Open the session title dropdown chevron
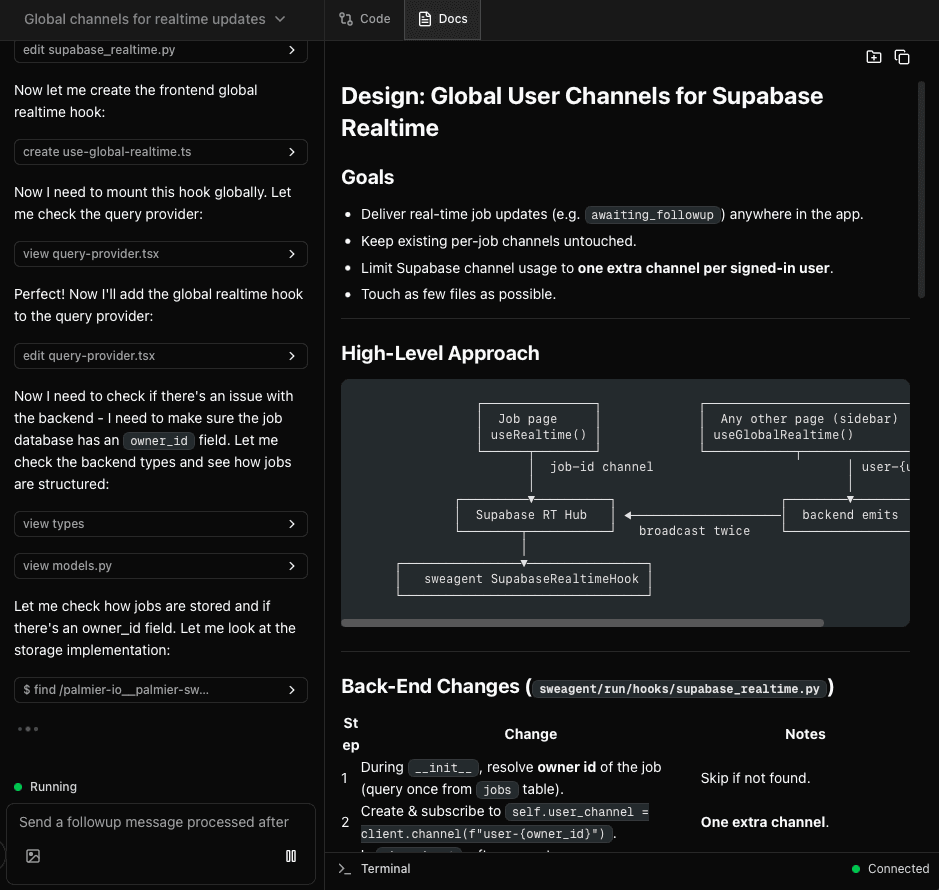Viewport: 939px width, 890px height. pyautogui.click(x=280, y=19)
